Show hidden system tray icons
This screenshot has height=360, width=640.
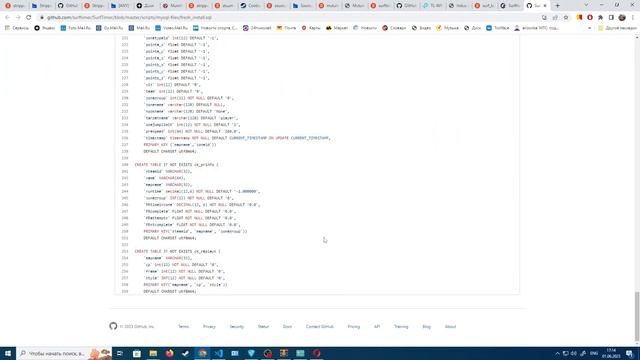[x=557, y=353]
